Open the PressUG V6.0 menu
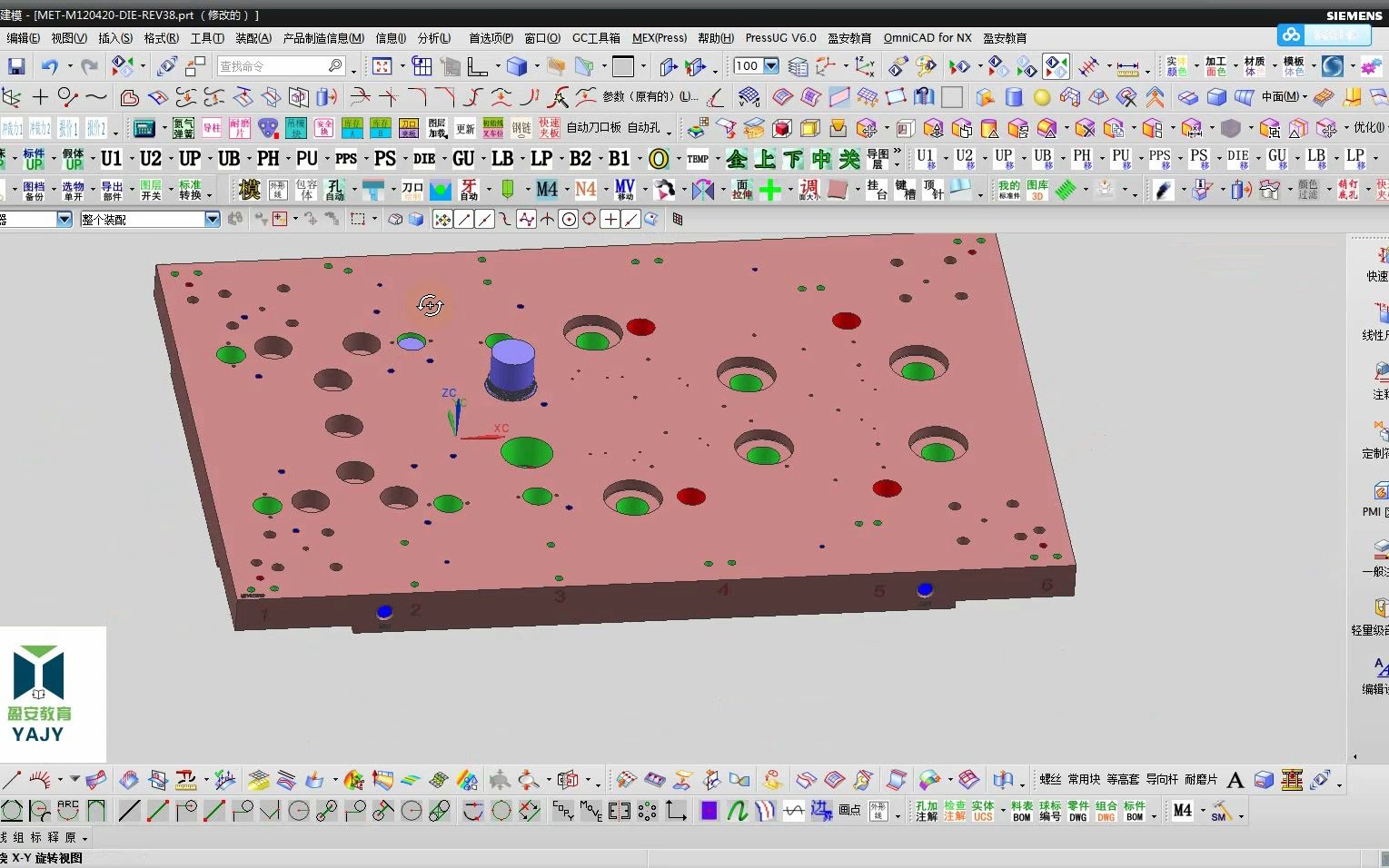Viewport: 1389px width, 868px height. [780, 38]
